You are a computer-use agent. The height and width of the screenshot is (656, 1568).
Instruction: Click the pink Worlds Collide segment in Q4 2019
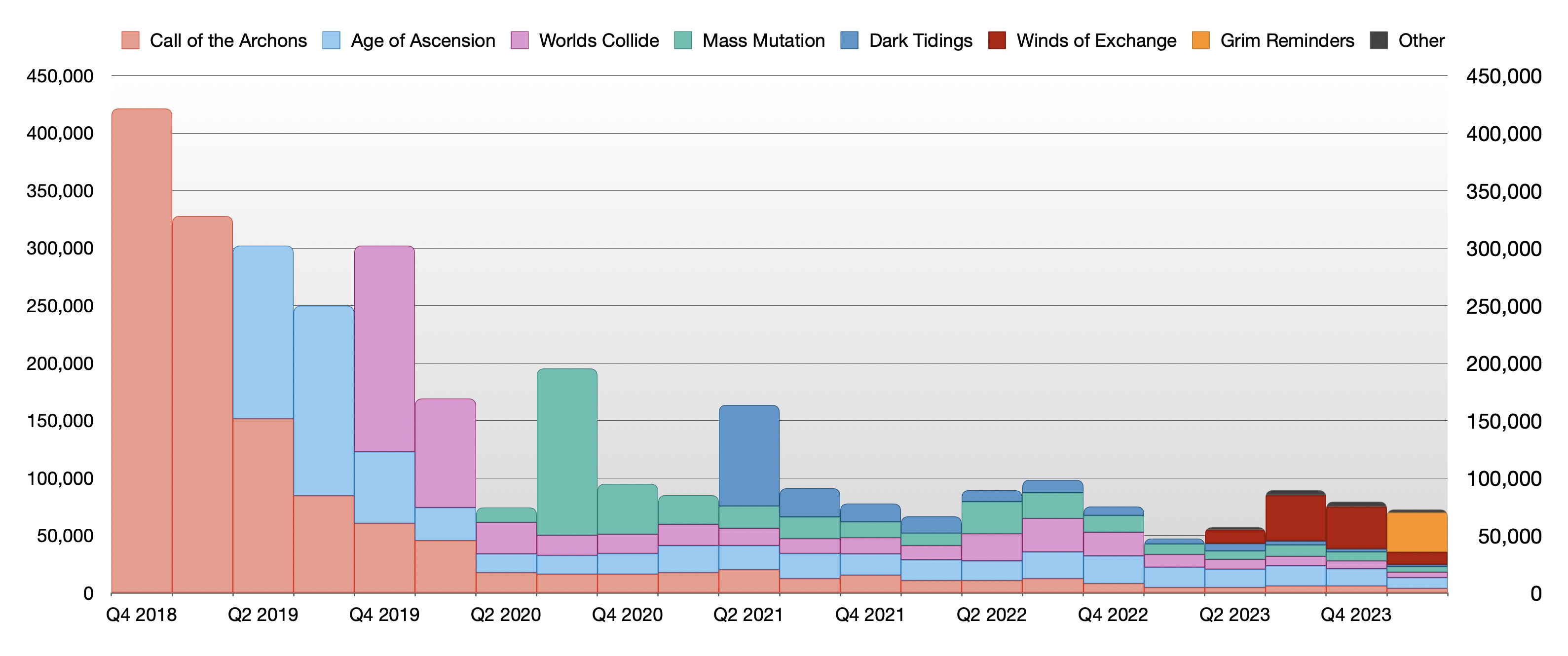tap(384, 348)
